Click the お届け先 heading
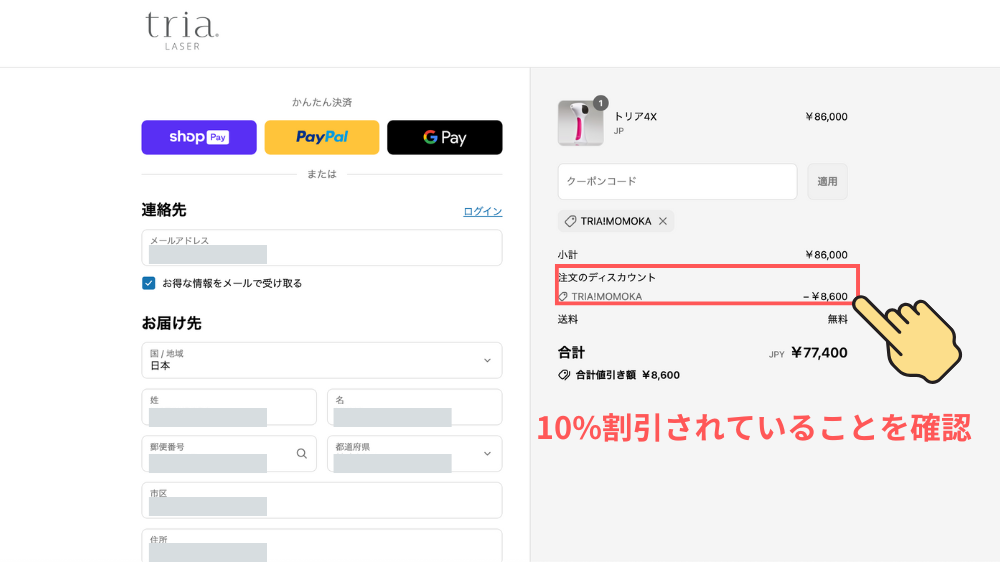The width and height of the screenshot is (1000, 562). 172,323
